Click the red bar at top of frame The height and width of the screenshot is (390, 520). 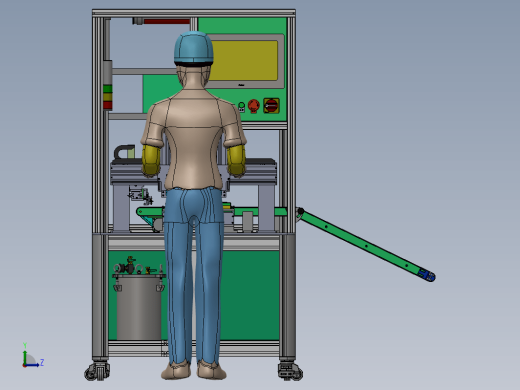167,21
